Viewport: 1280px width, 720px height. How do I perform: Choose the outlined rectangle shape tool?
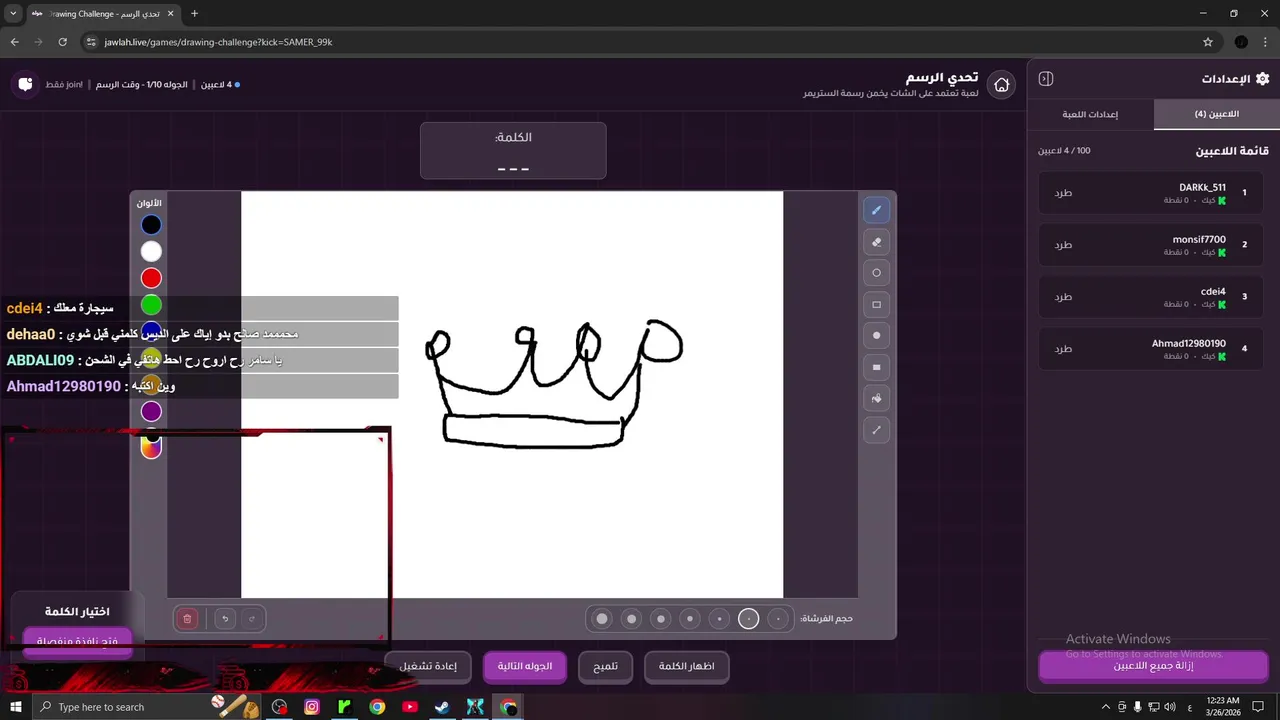877,304
